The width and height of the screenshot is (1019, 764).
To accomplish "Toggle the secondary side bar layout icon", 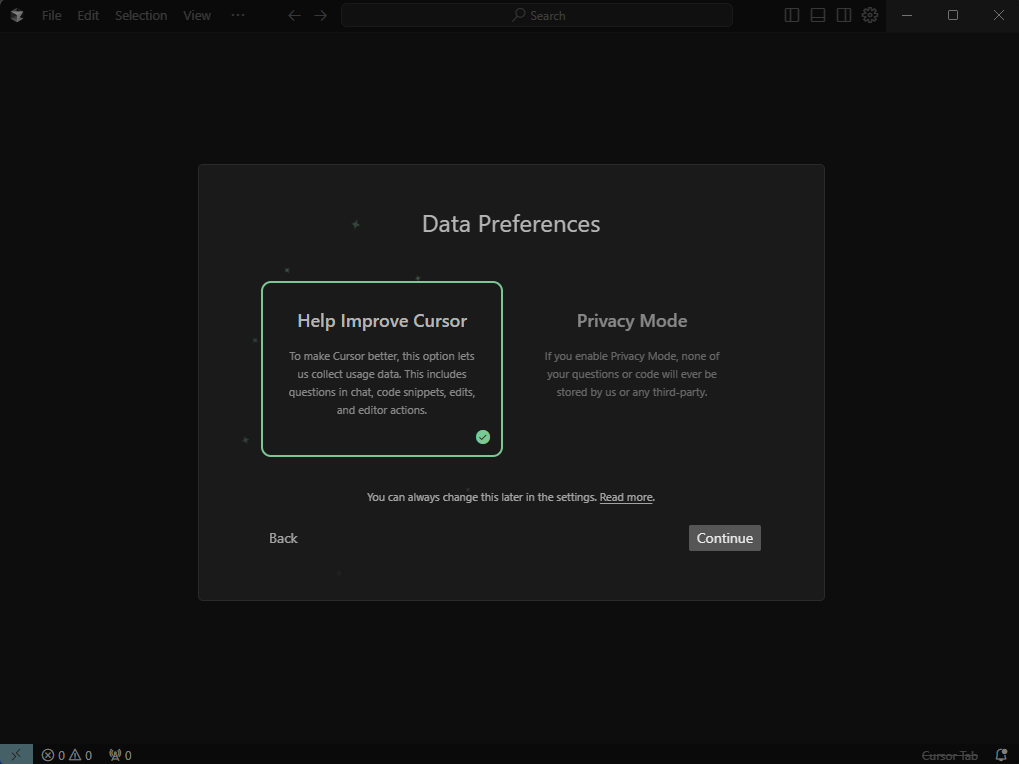I will pyautogui.click(x=844, y=15).
